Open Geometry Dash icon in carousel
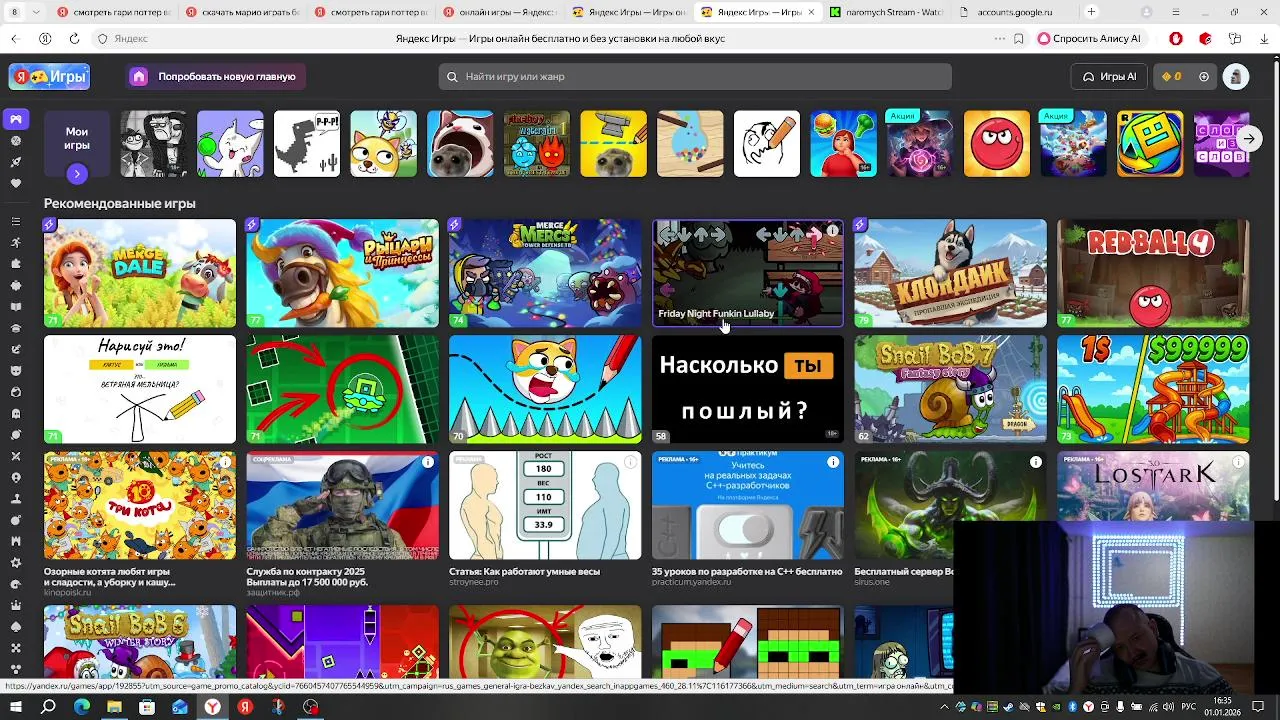Image resolution: width=1280 pixels, height=720 pixels. (1150, 144)
